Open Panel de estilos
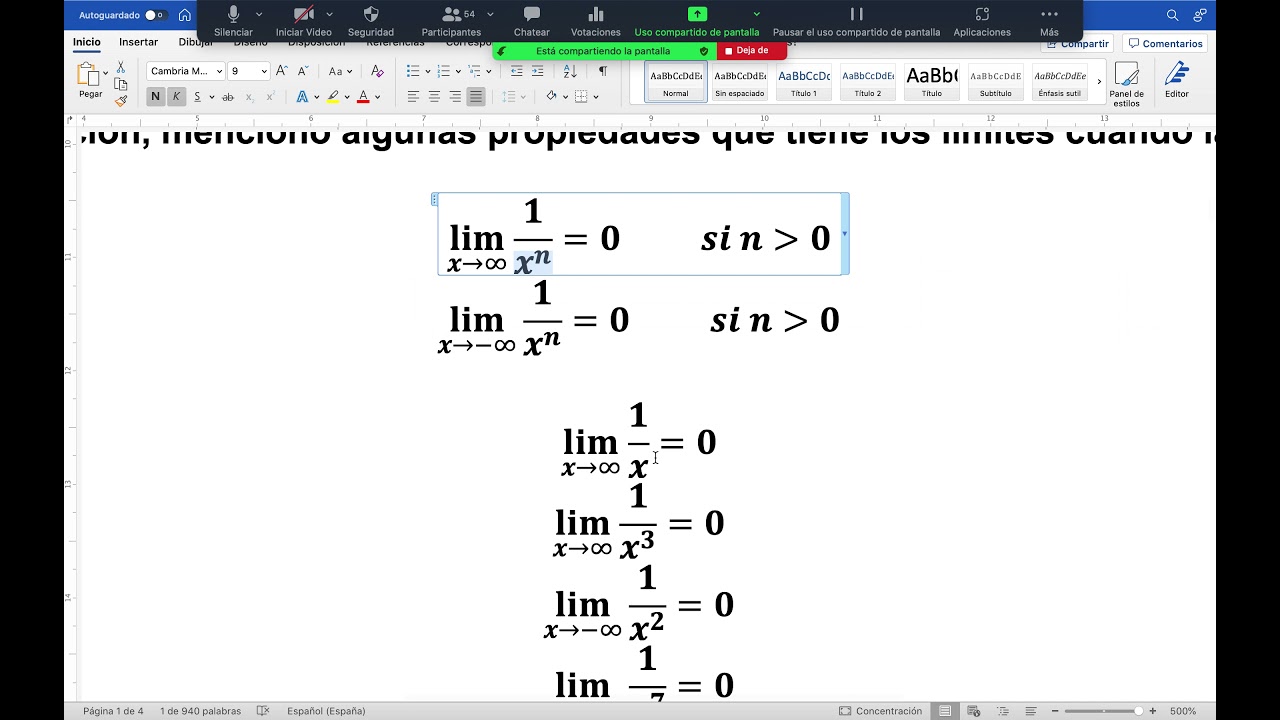This screenshot has height=720, width=1280. [x=1126, y=84]
